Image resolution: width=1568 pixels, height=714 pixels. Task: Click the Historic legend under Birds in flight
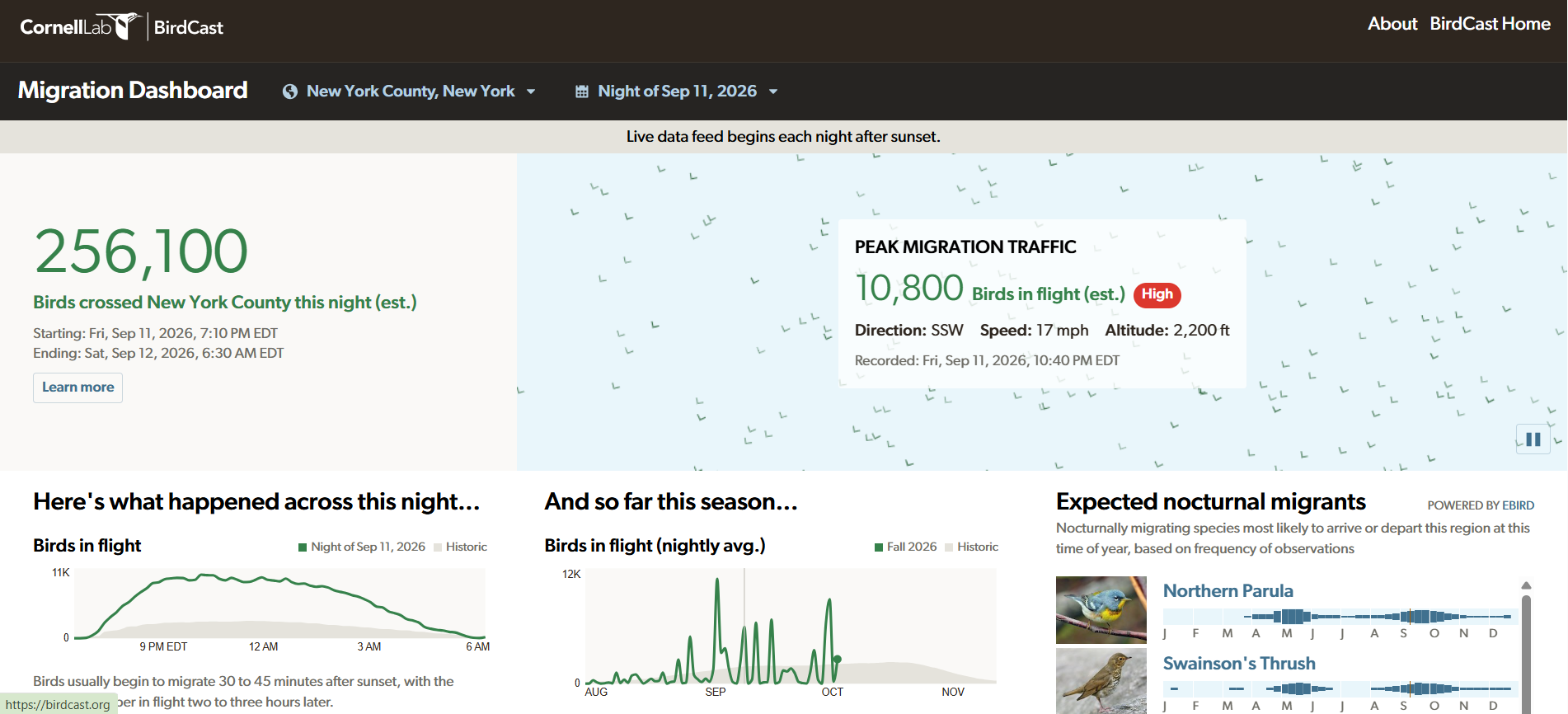(461, 547)
